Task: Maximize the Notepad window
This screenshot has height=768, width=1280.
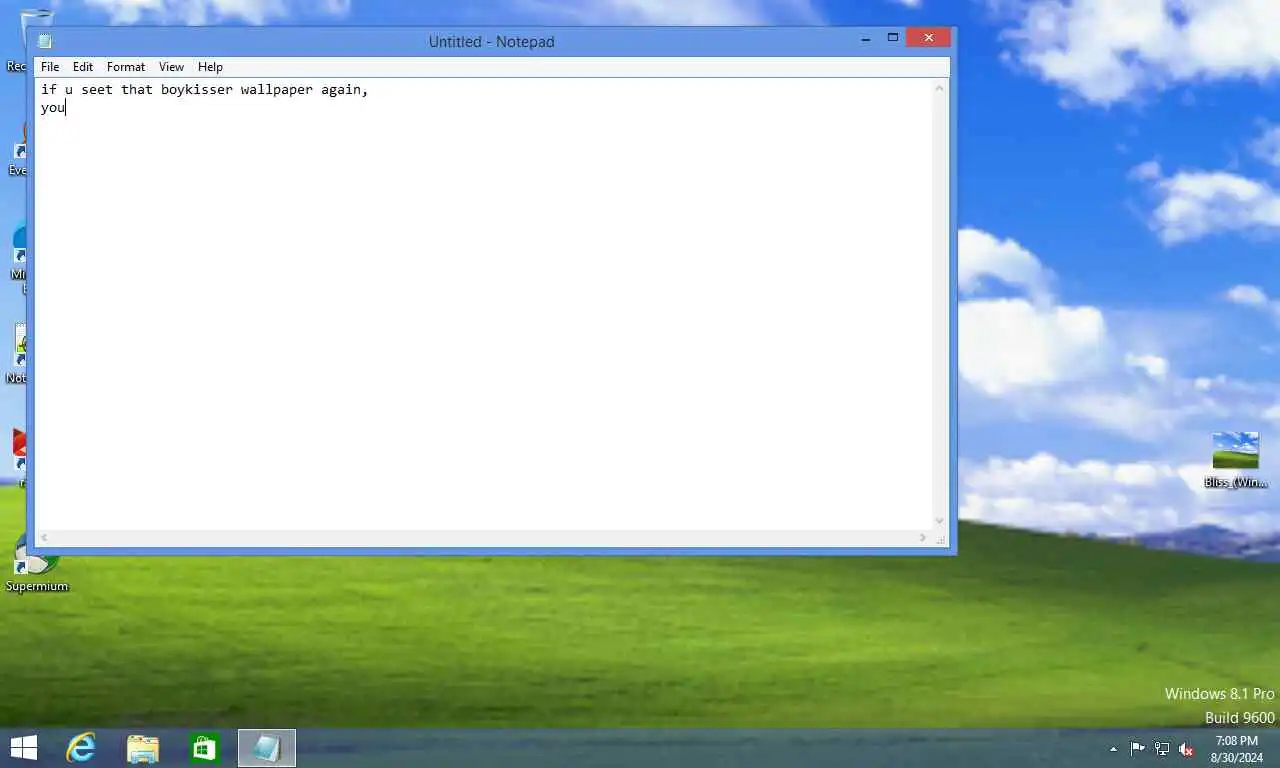Action: point(893,38)
